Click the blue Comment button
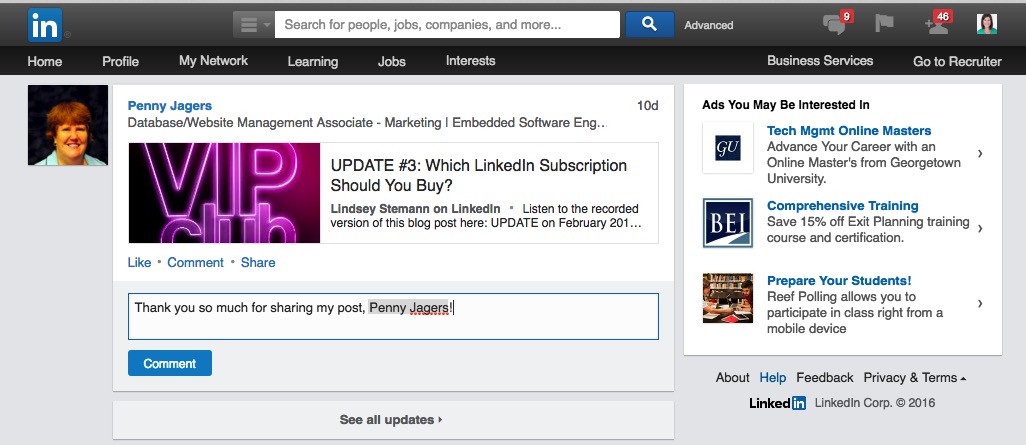Screen dimensions: 1026x445 (169, 363)
